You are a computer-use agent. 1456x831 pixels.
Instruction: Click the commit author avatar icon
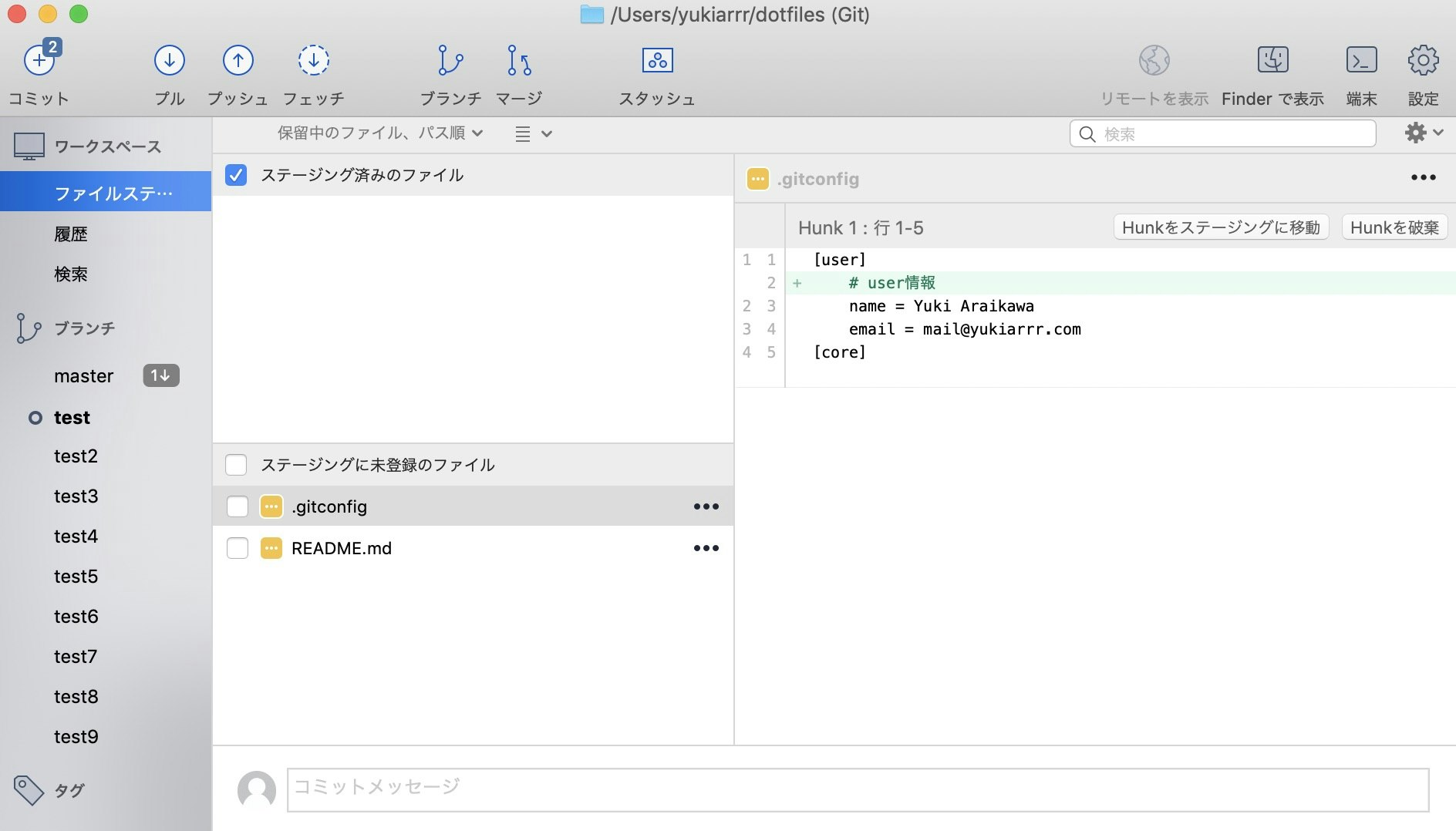pos(257,790)
